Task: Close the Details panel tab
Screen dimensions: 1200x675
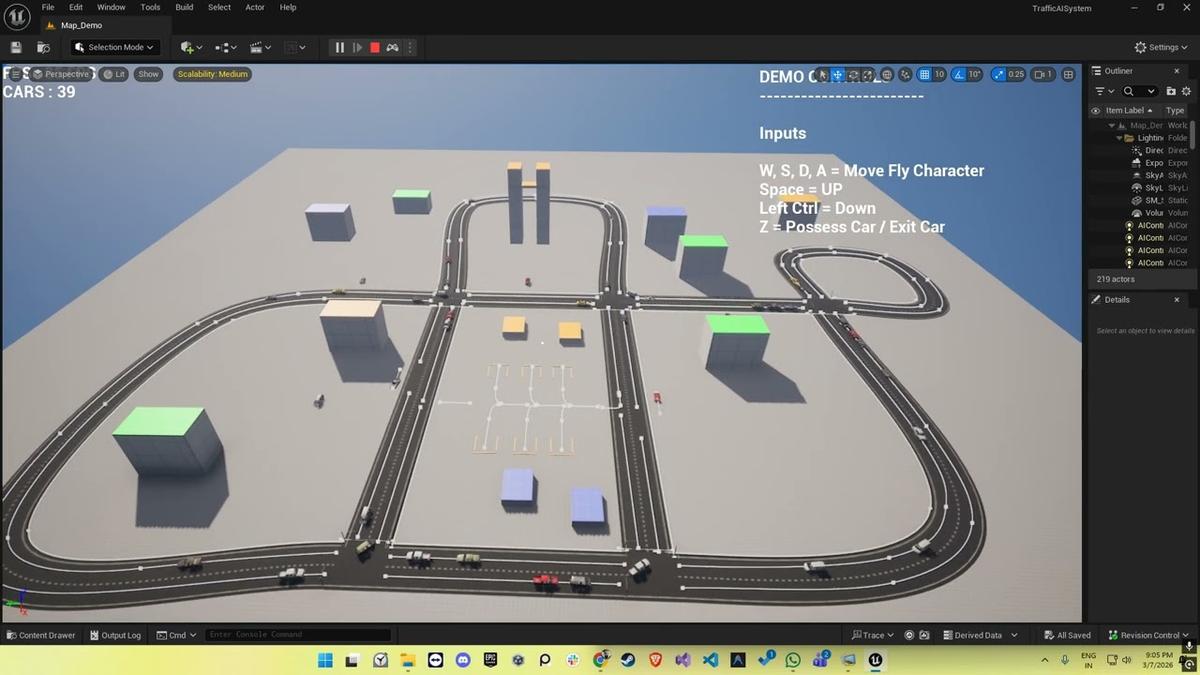Action: [x=1176, y=300]
